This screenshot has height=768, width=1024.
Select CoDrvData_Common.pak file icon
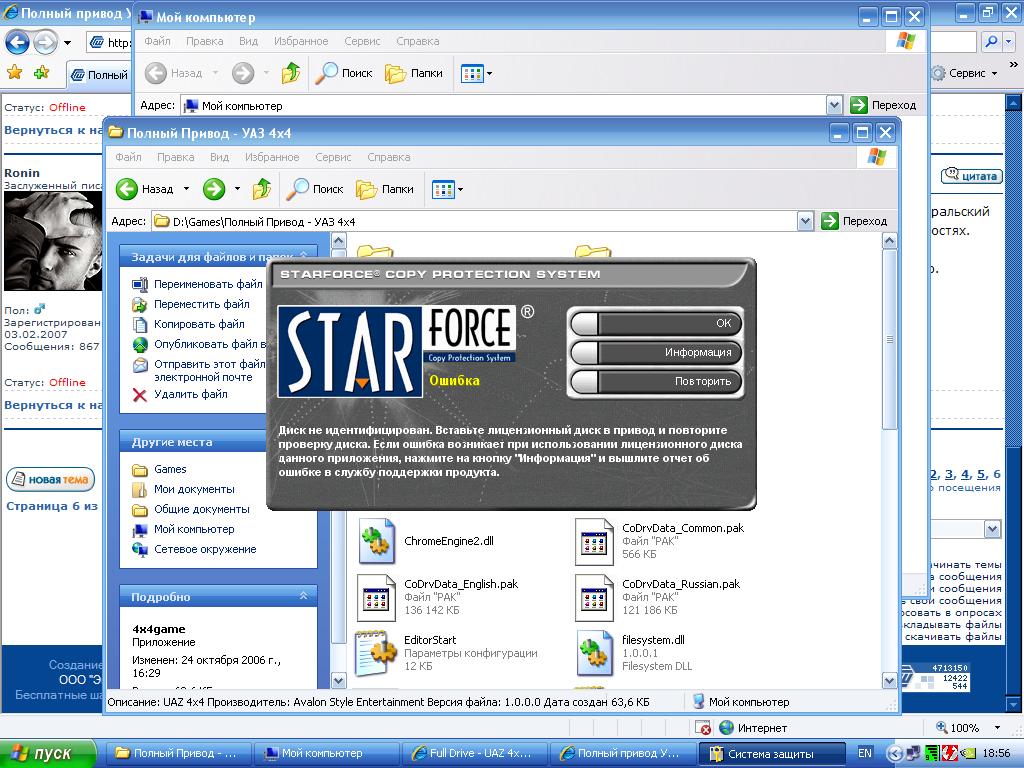pos(594,541)
